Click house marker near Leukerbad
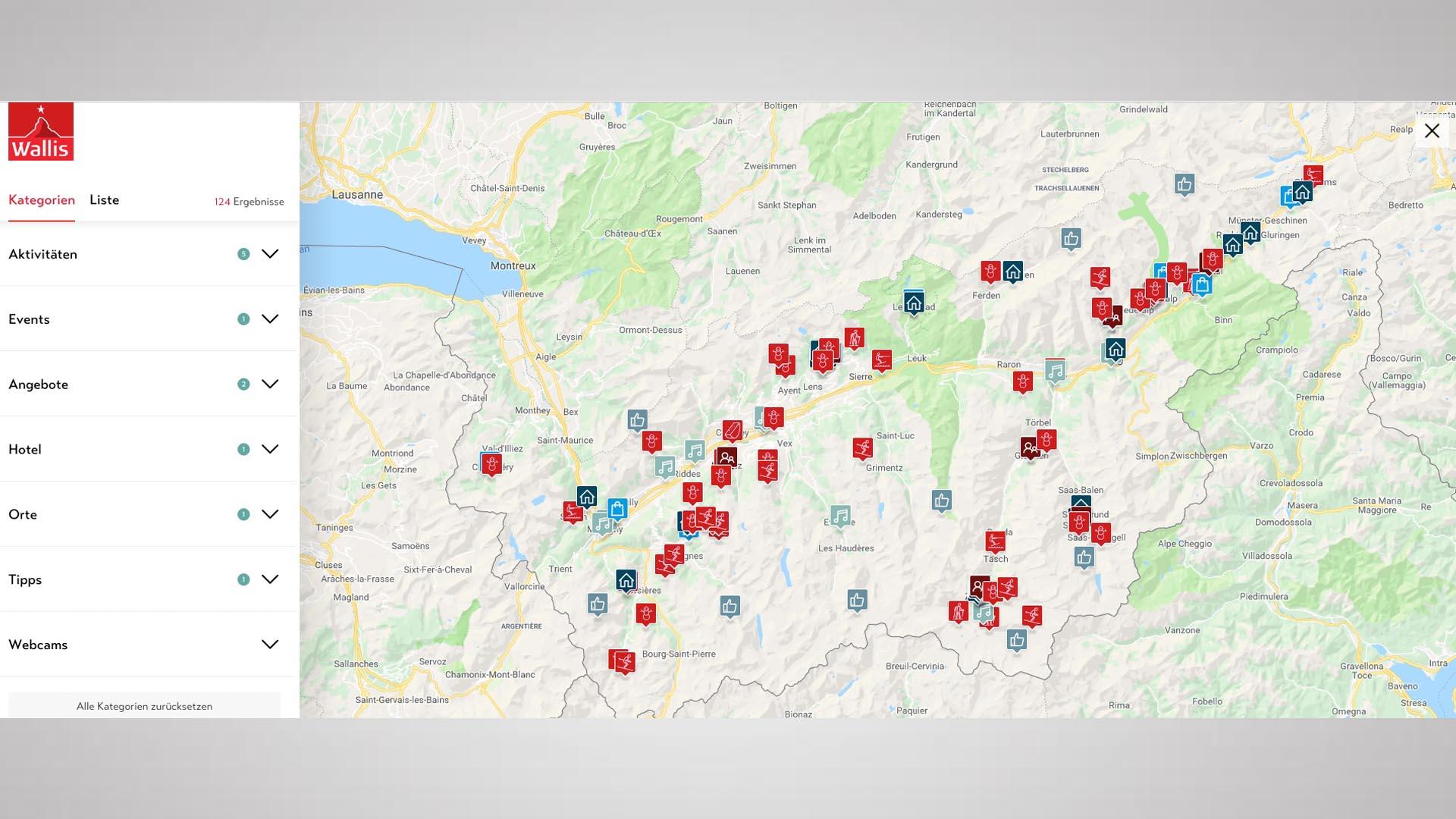Viewport: 1456px width, 819px height. click(914, 303)
